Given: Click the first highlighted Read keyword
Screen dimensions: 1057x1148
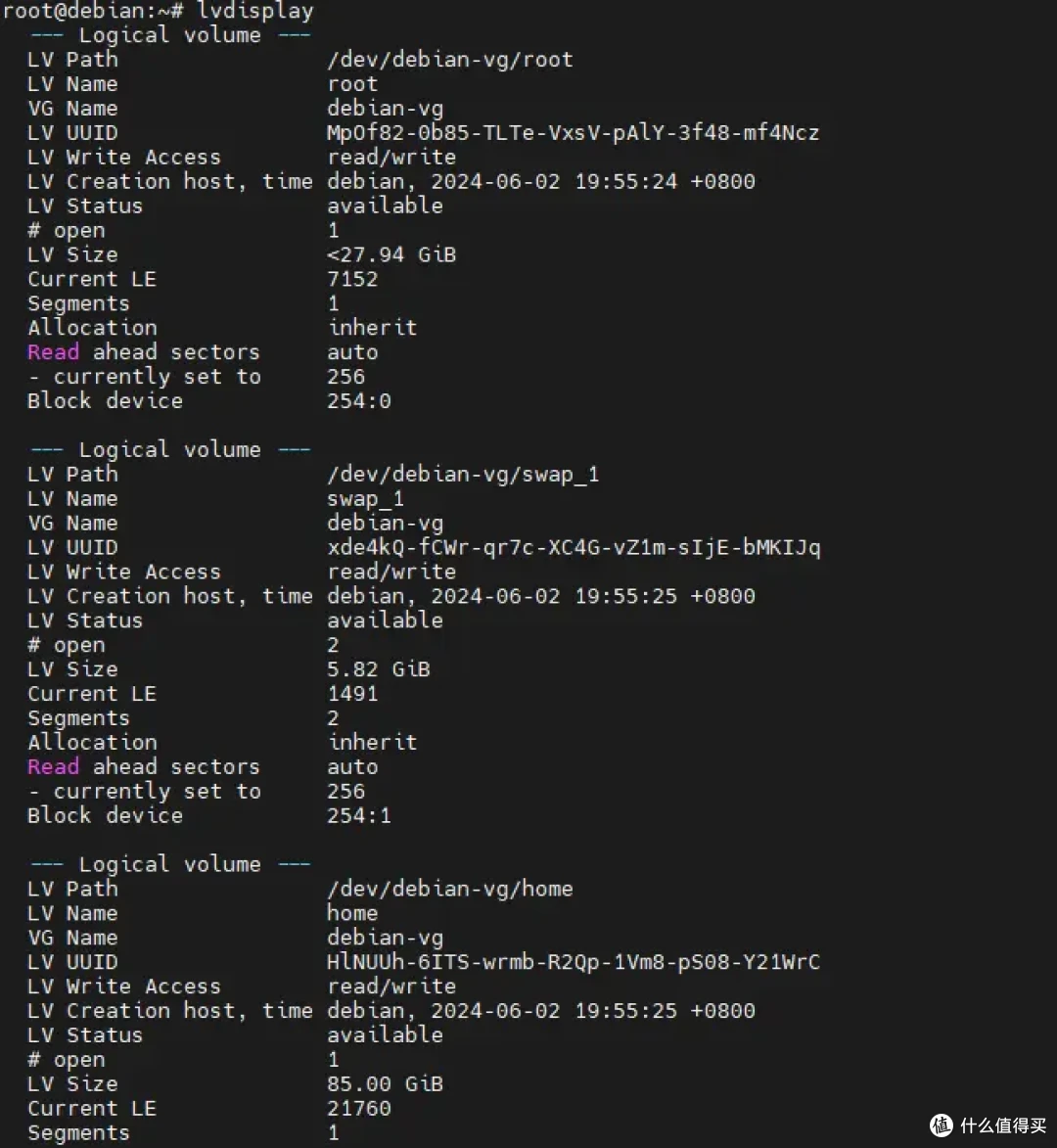Looking at the screenshot, I should point(54,352).
